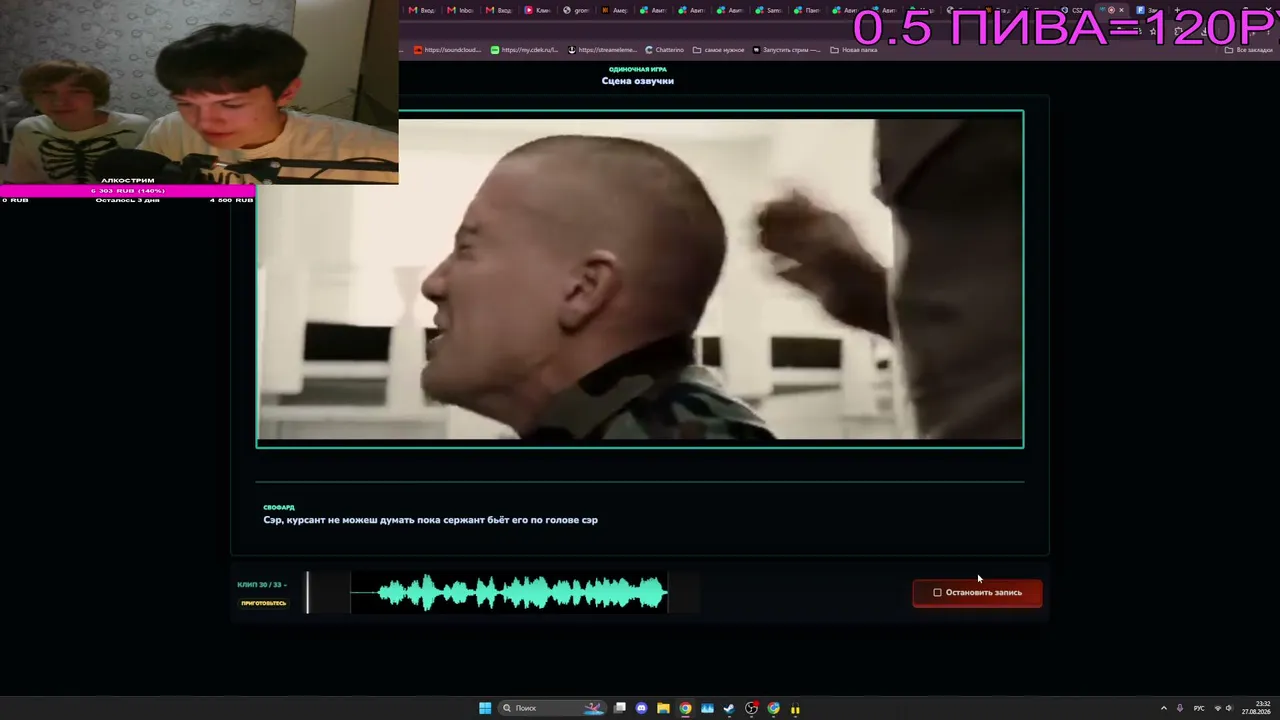This screenshot has height=720, width=1280.
Task: Open the taskbar clock showing 23:32
Action: 1256,708
